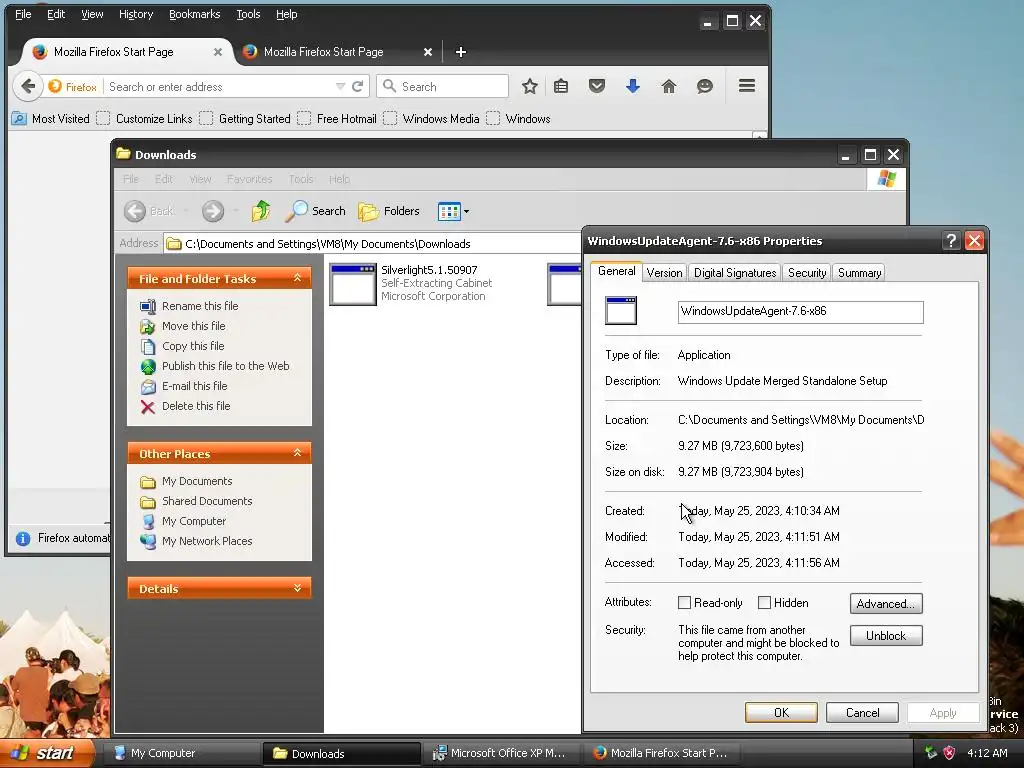Open the Firefox hamburger menu
Viewport: 1024px width, 768px height.
[x=747, y=86]
